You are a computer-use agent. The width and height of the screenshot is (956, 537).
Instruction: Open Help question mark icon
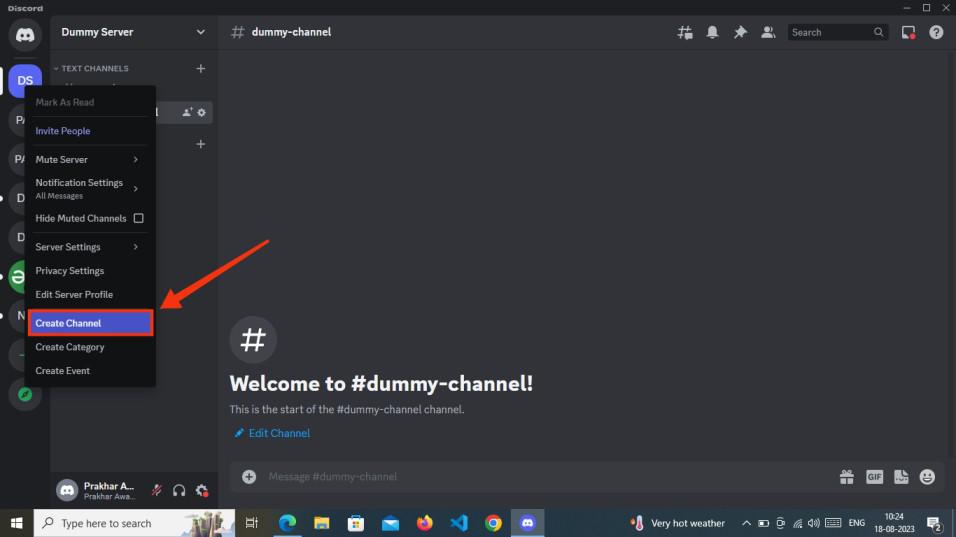936,32
